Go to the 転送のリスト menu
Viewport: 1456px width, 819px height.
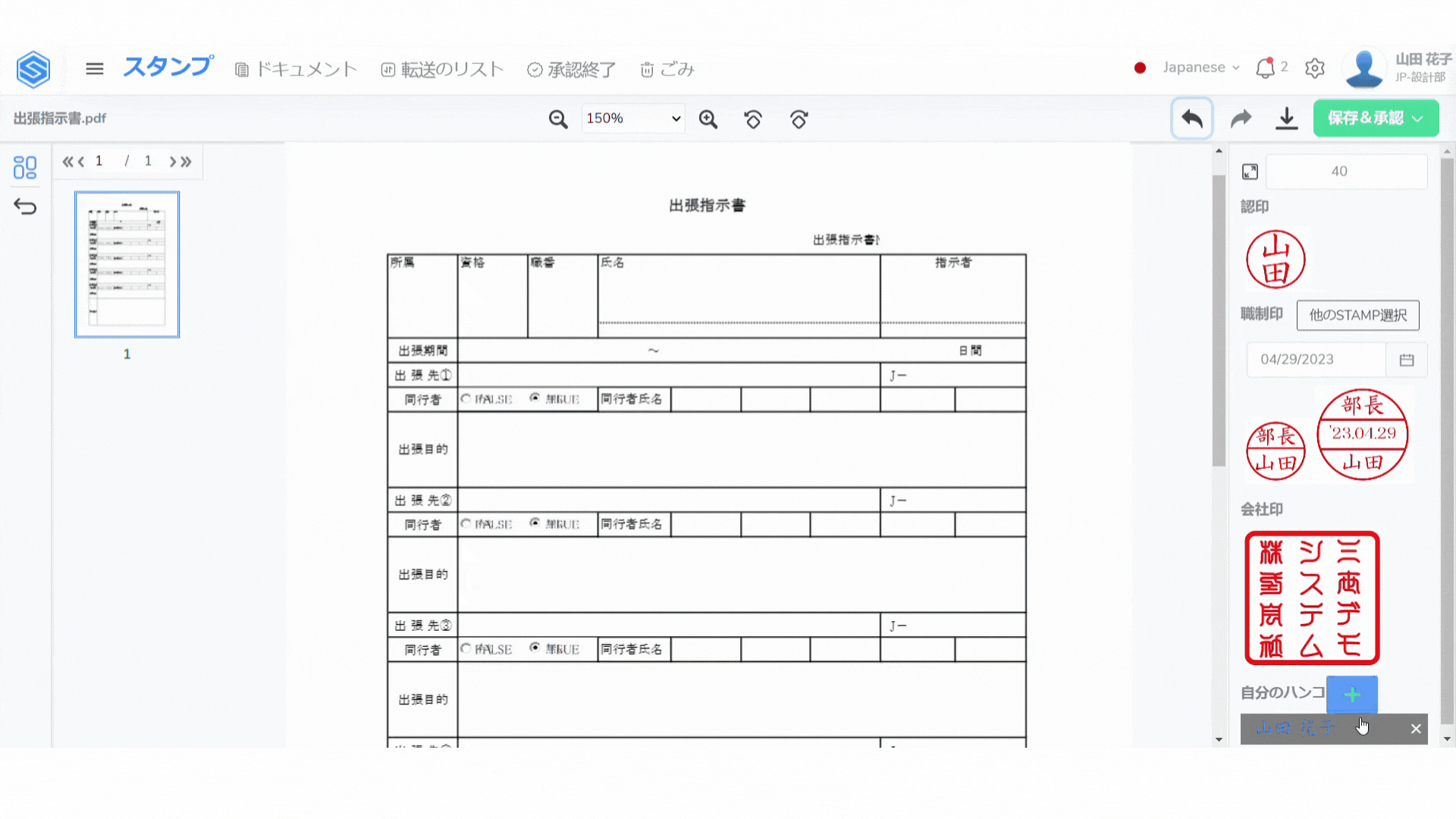click(442, 70)
